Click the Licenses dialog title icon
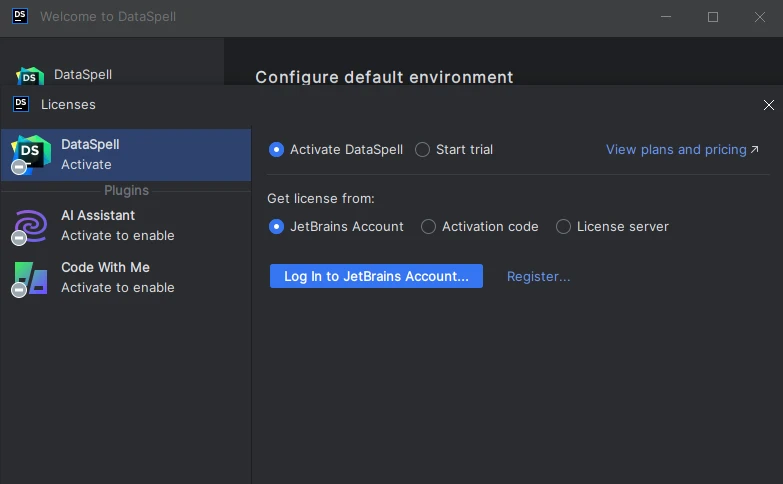The image size is (783, 484). (21, 104)
